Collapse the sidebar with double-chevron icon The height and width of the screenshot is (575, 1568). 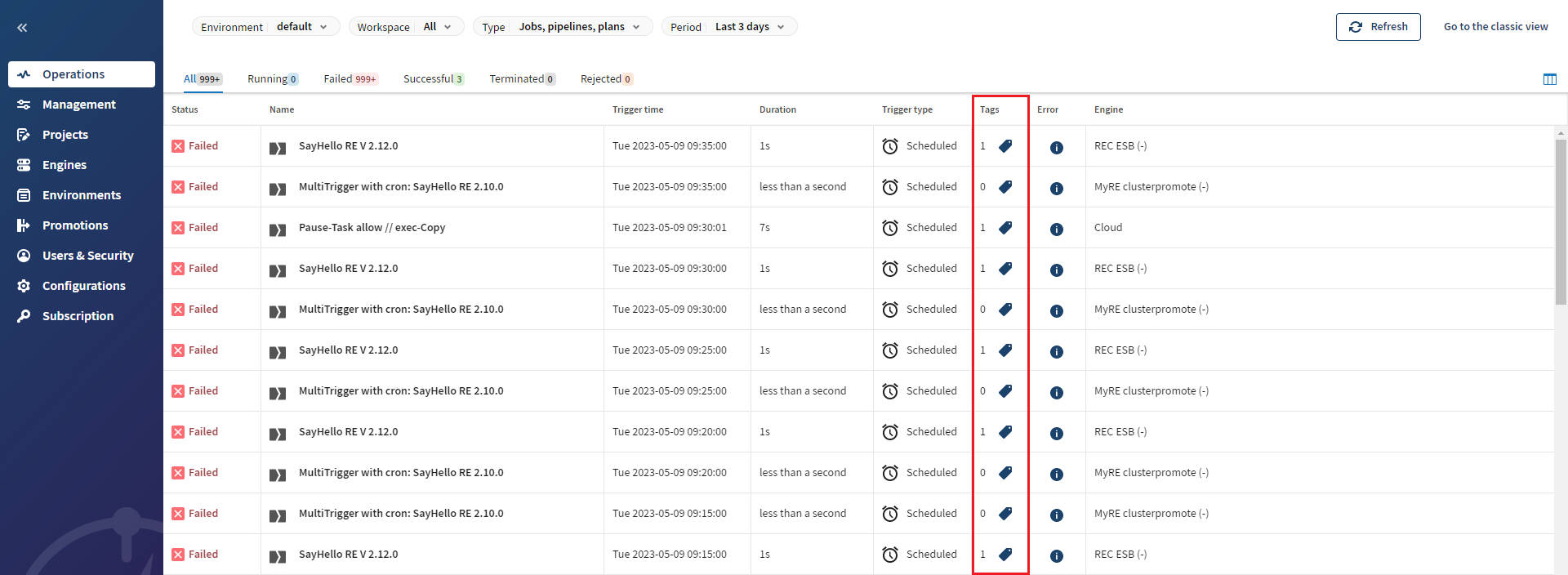pos(22,28)
